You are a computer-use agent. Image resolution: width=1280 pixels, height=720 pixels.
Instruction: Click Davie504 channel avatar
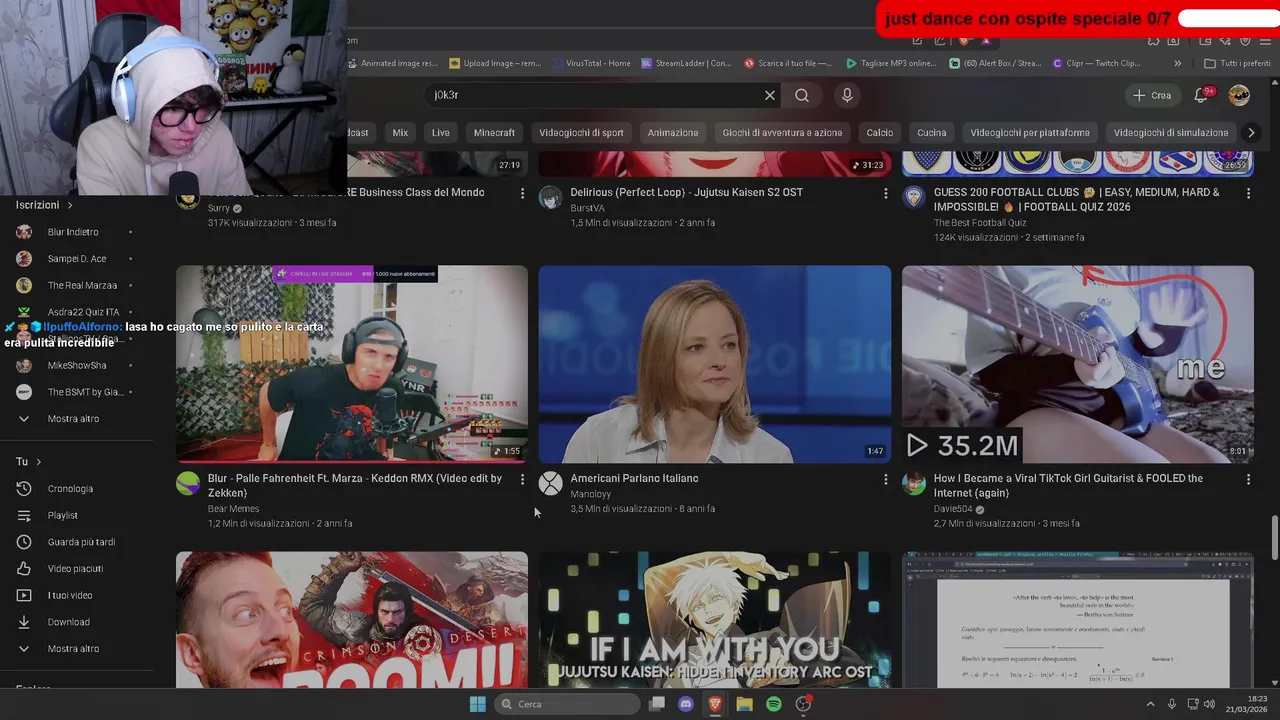914,484
